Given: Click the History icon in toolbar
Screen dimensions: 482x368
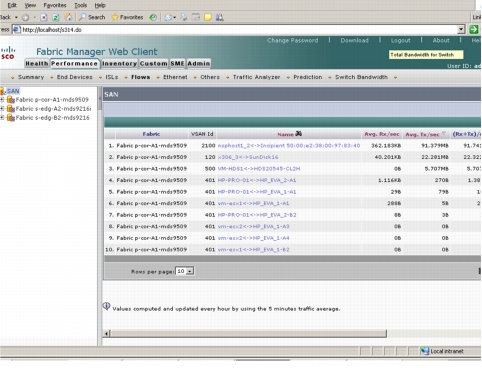Looking at the screenshot, I should [153, 17].
